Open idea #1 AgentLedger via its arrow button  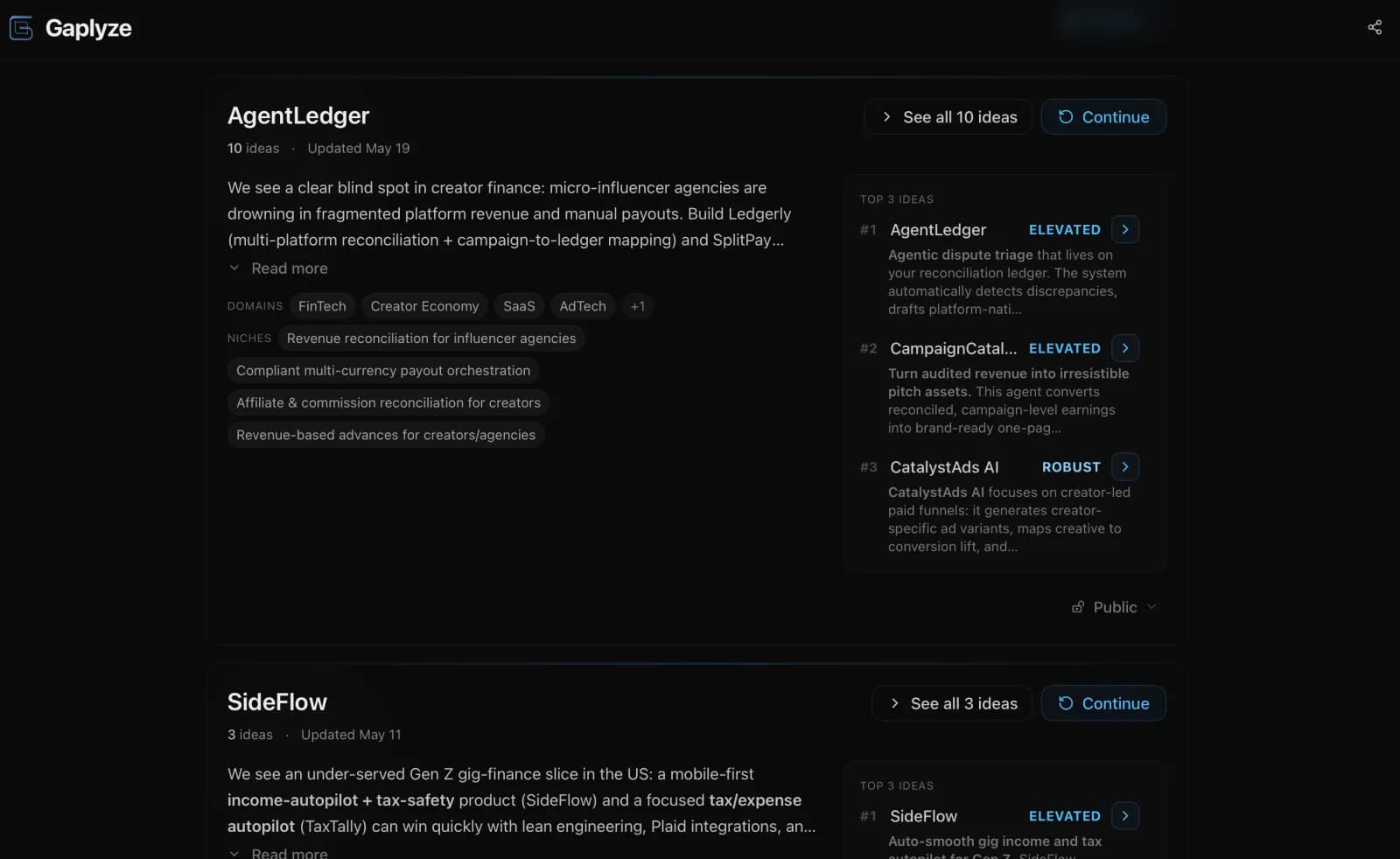pos(1125,229)
